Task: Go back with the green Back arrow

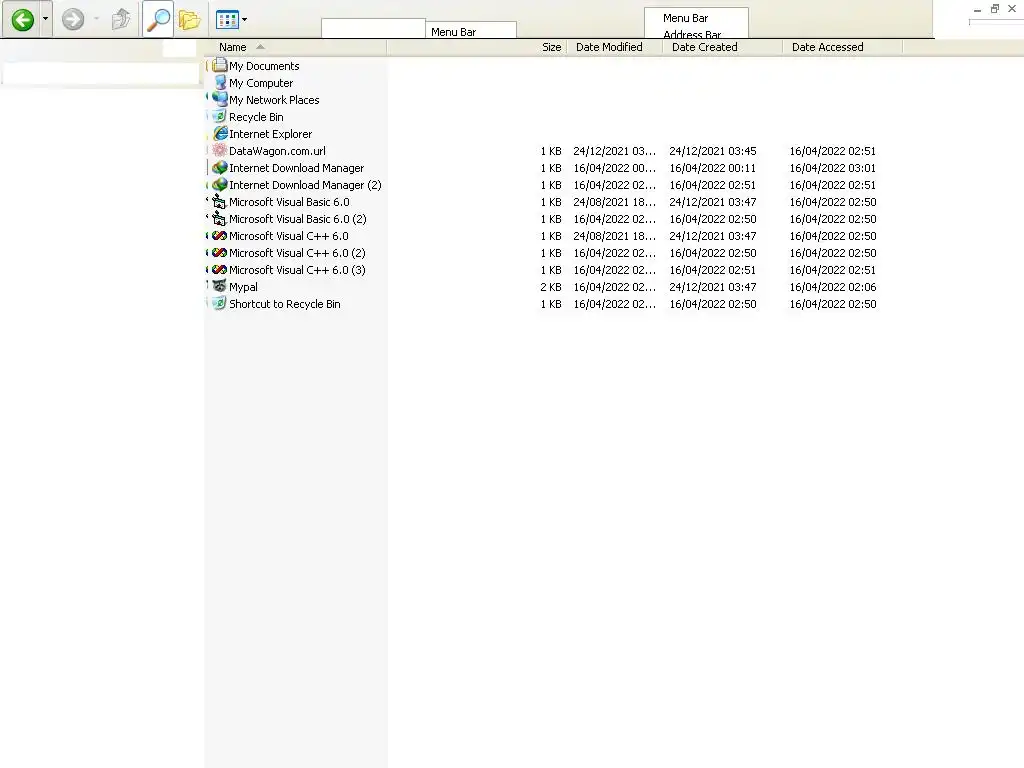Action: pyautogui.click(x=22, y=20)
